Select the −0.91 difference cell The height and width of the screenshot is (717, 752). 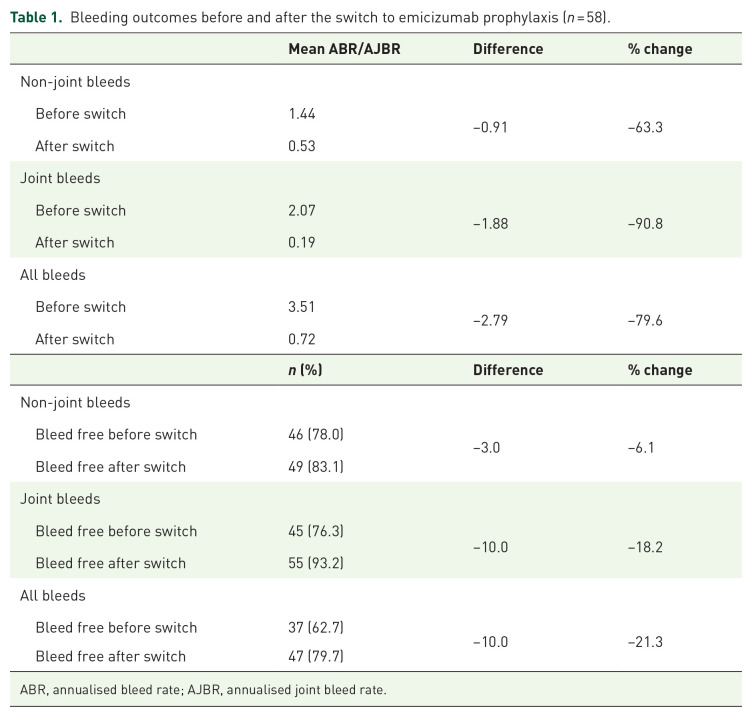pyautogui.click(x=490, y=128)
